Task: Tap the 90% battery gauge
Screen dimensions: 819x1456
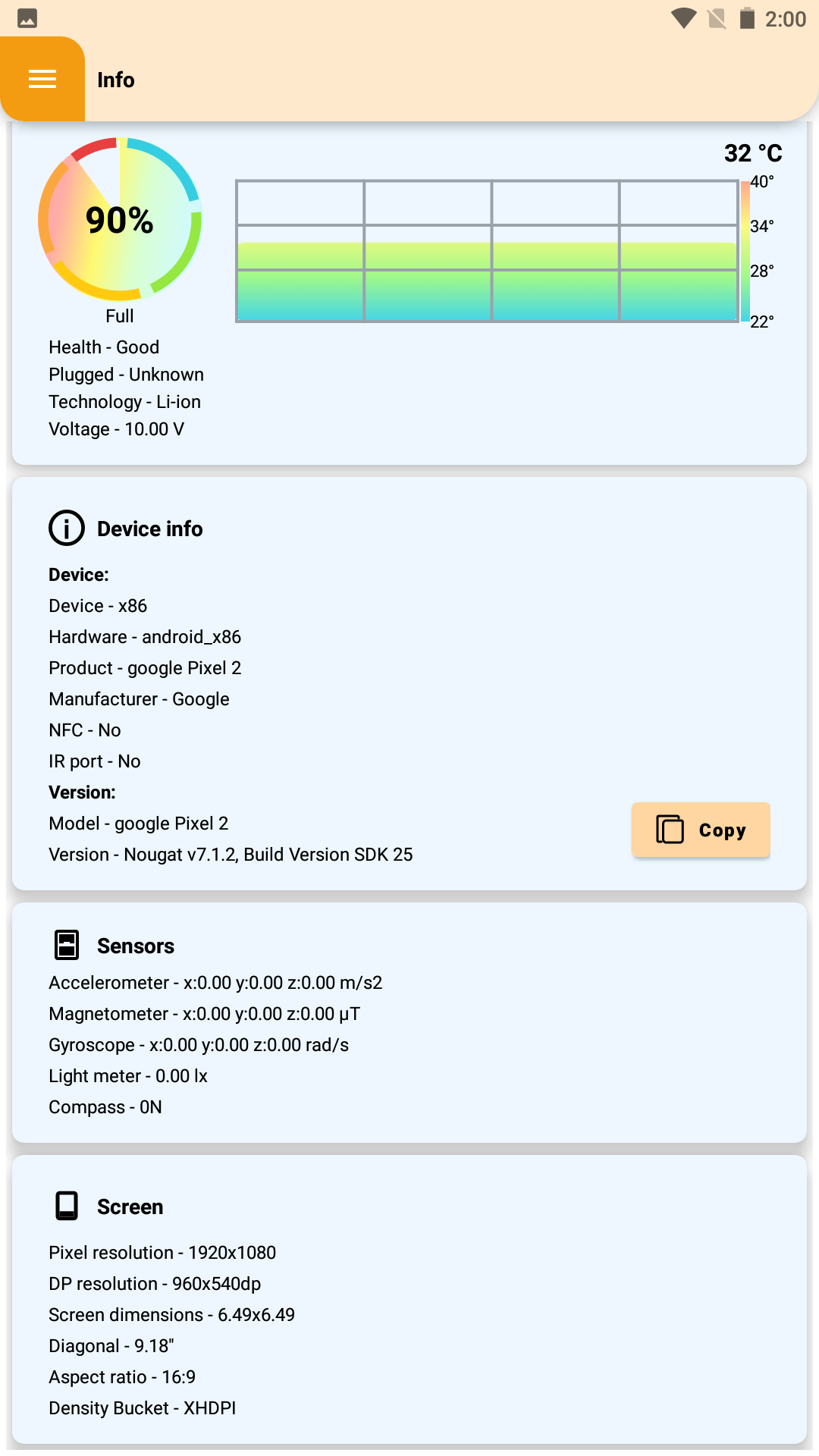Action: [x=120, y=219]
